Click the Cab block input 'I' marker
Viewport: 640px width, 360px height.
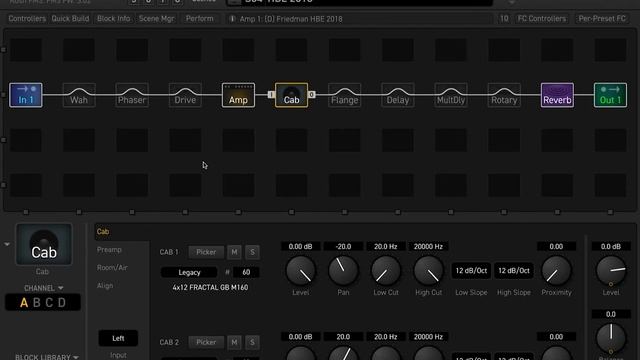pyautogui.click(x=271, y=95)
